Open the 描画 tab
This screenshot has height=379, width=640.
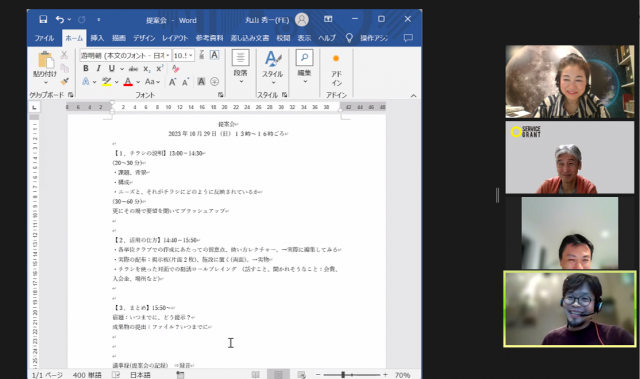[x=119, y=38]
